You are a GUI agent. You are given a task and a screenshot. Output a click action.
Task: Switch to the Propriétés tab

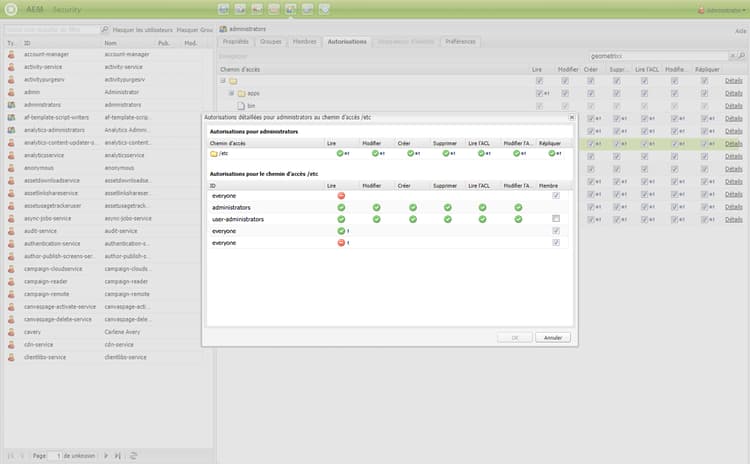(x=236, y=42)
